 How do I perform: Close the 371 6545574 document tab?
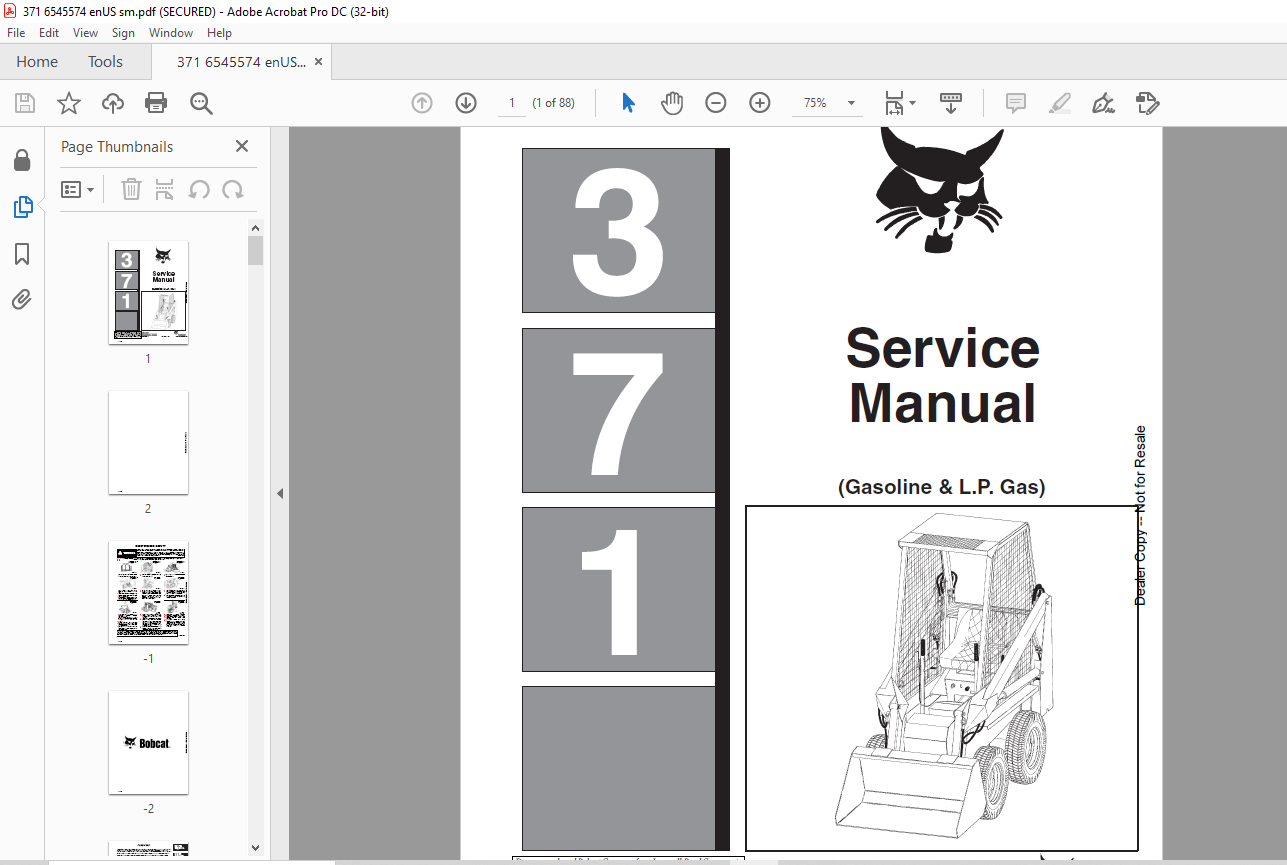pos(318,62)
